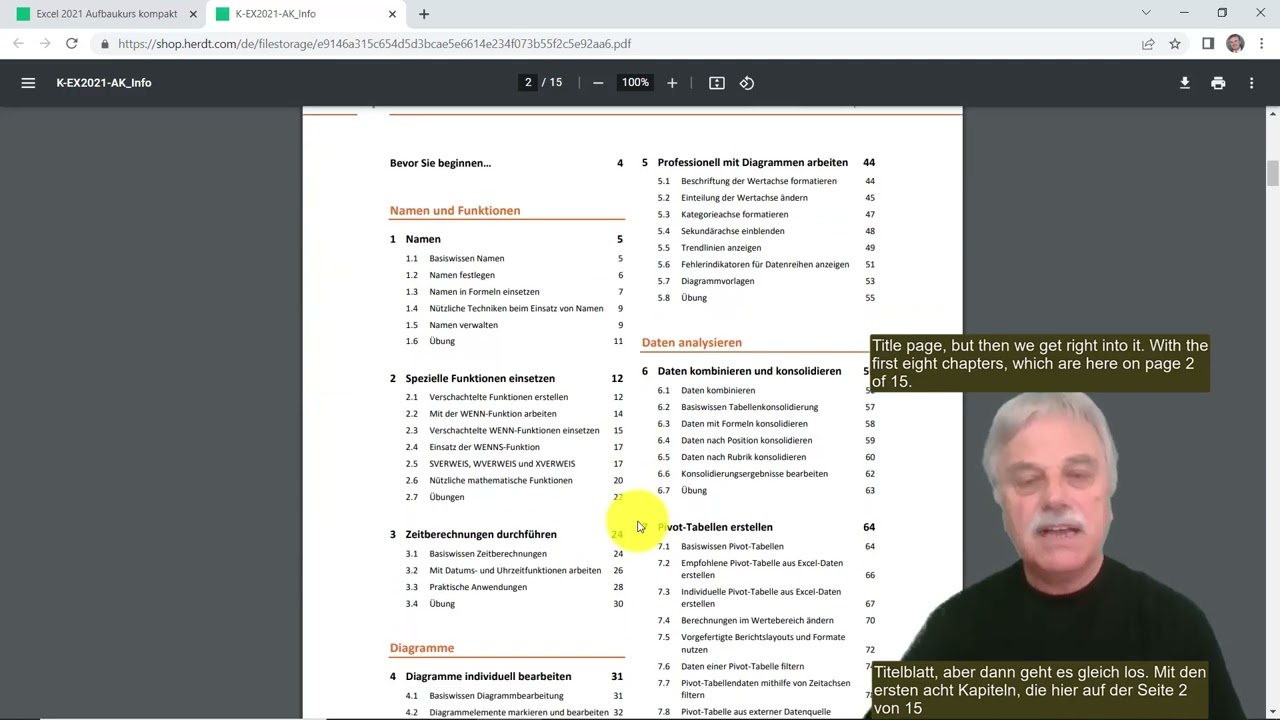
Task: Click 'Kategorieachse formatieren' entry
Action: point(734,215)
